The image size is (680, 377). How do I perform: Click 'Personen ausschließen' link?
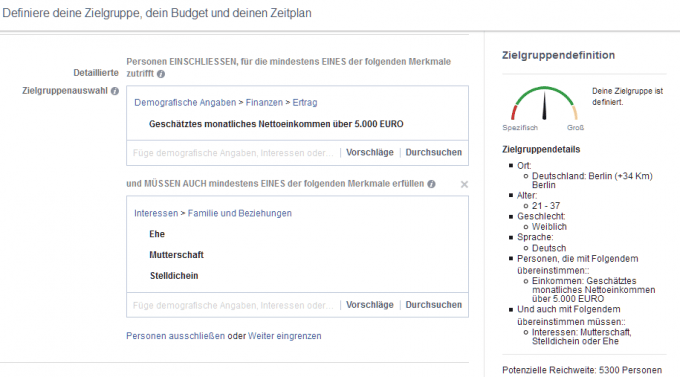[176, 336]
